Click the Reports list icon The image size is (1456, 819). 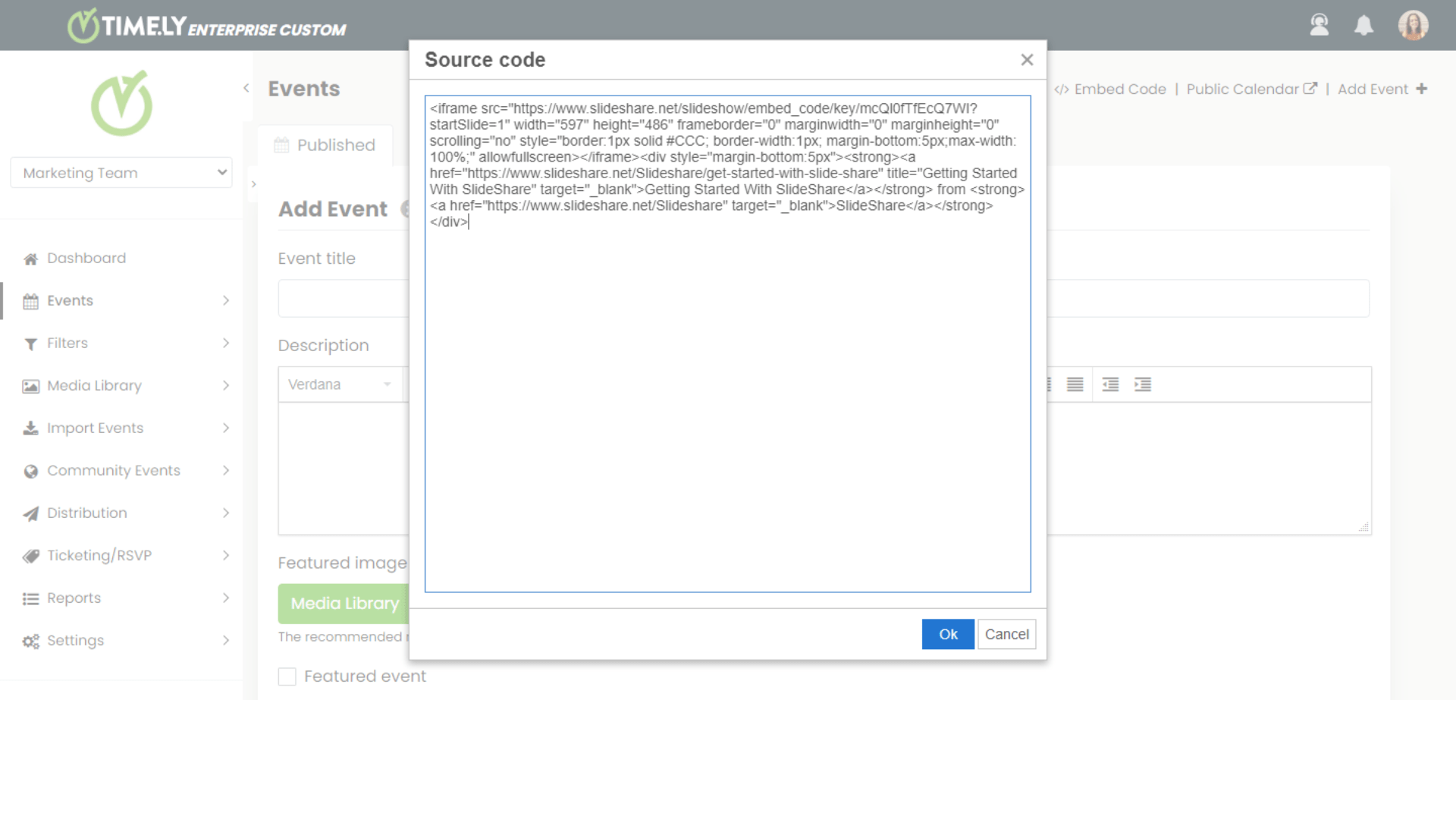coord(30,598)
